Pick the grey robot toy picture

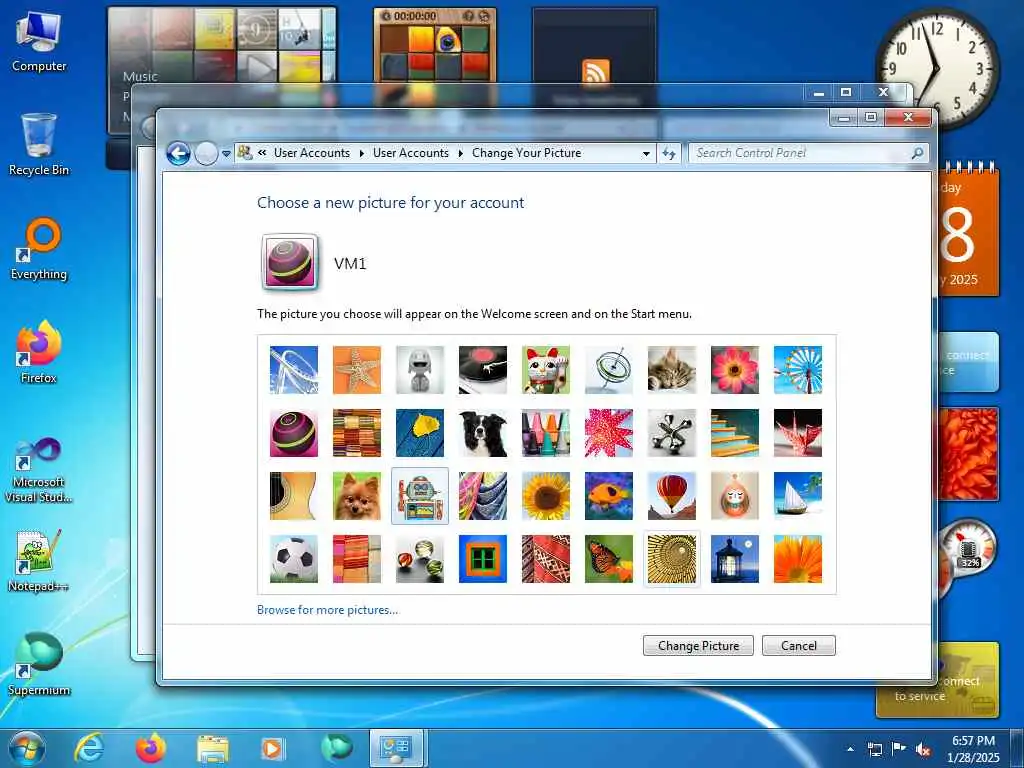click(x=420, y=370)
